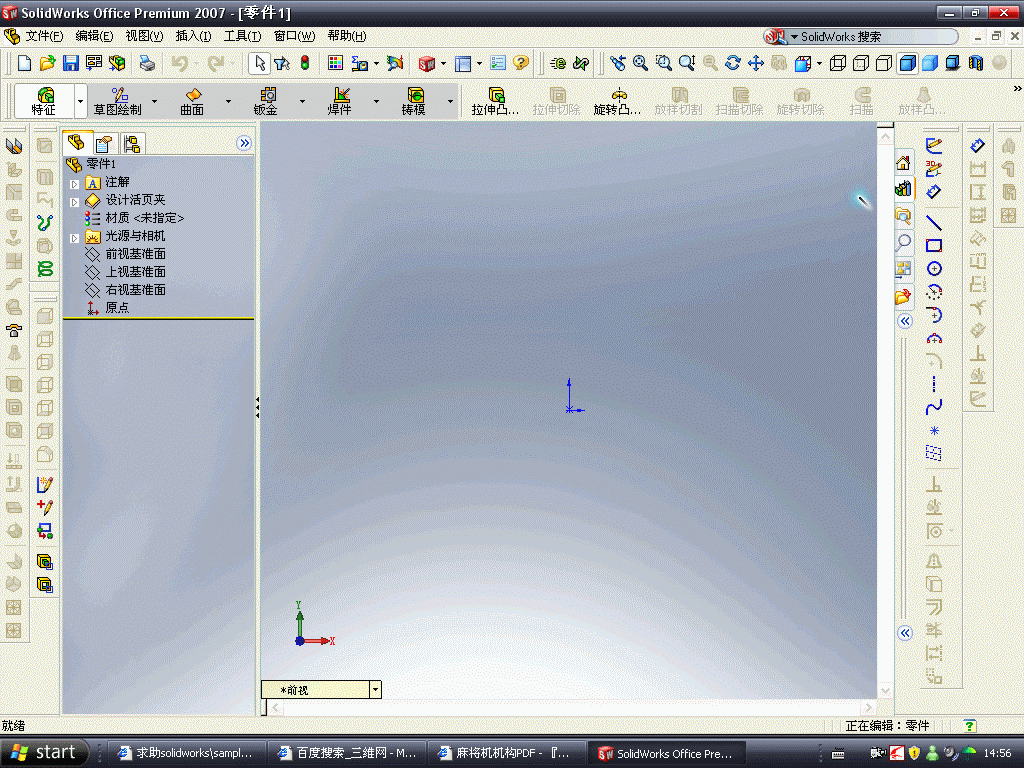
Task: Select the 钣金 command manager button
Action: [266, 101]
